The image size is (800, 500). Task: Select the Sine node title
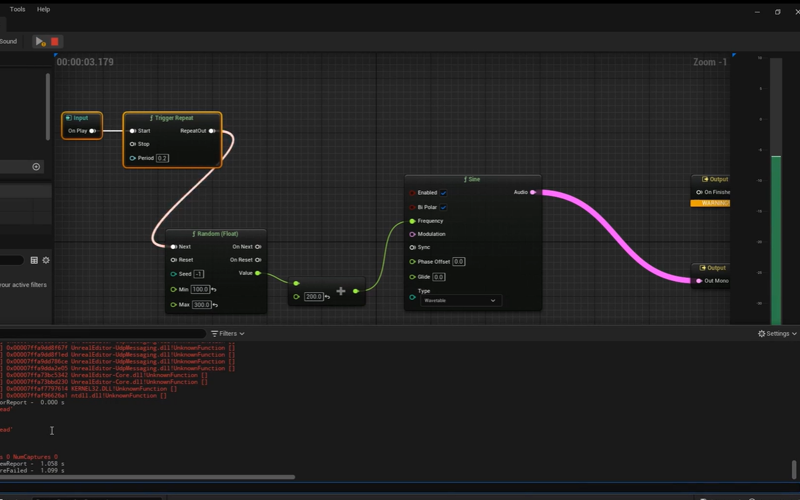click(x=472, y=179)
